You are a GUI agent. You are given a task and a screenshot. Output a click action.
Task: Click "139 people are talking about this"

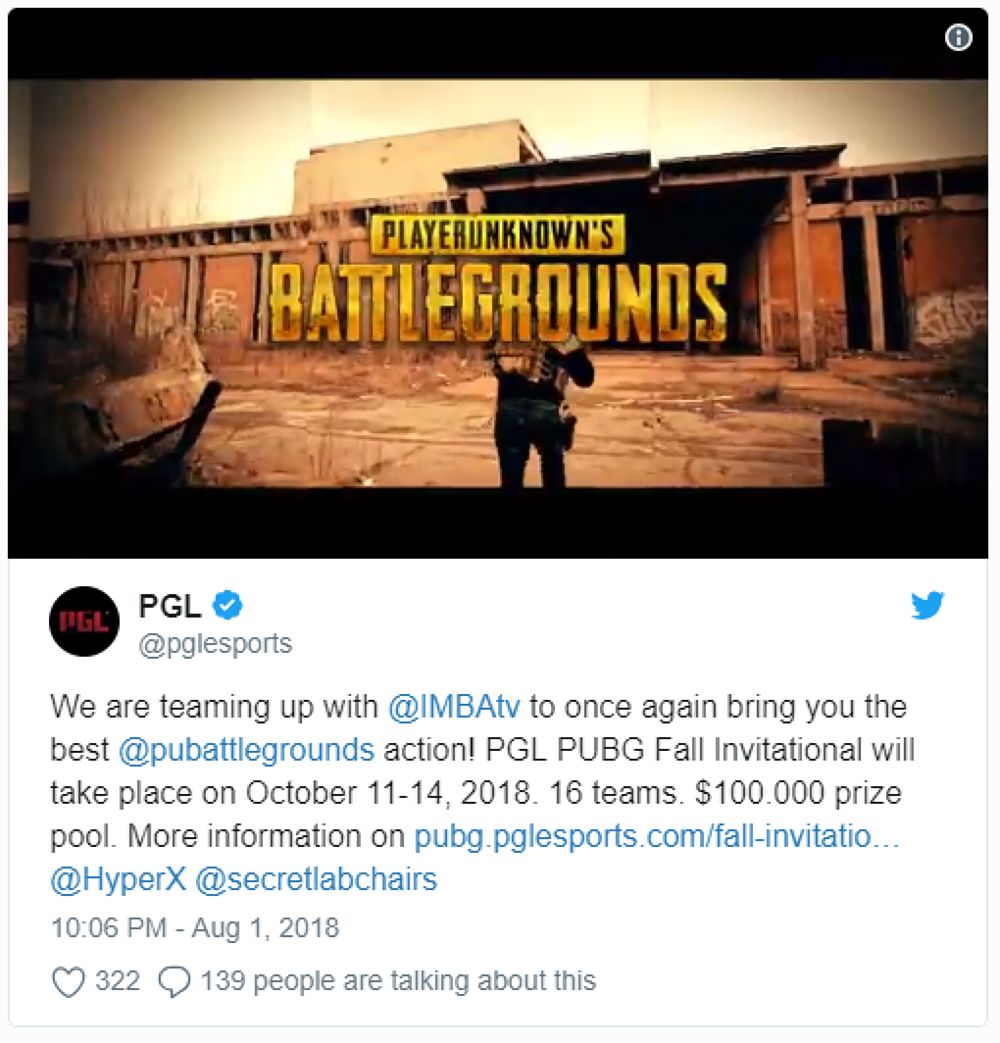point(398,981)
